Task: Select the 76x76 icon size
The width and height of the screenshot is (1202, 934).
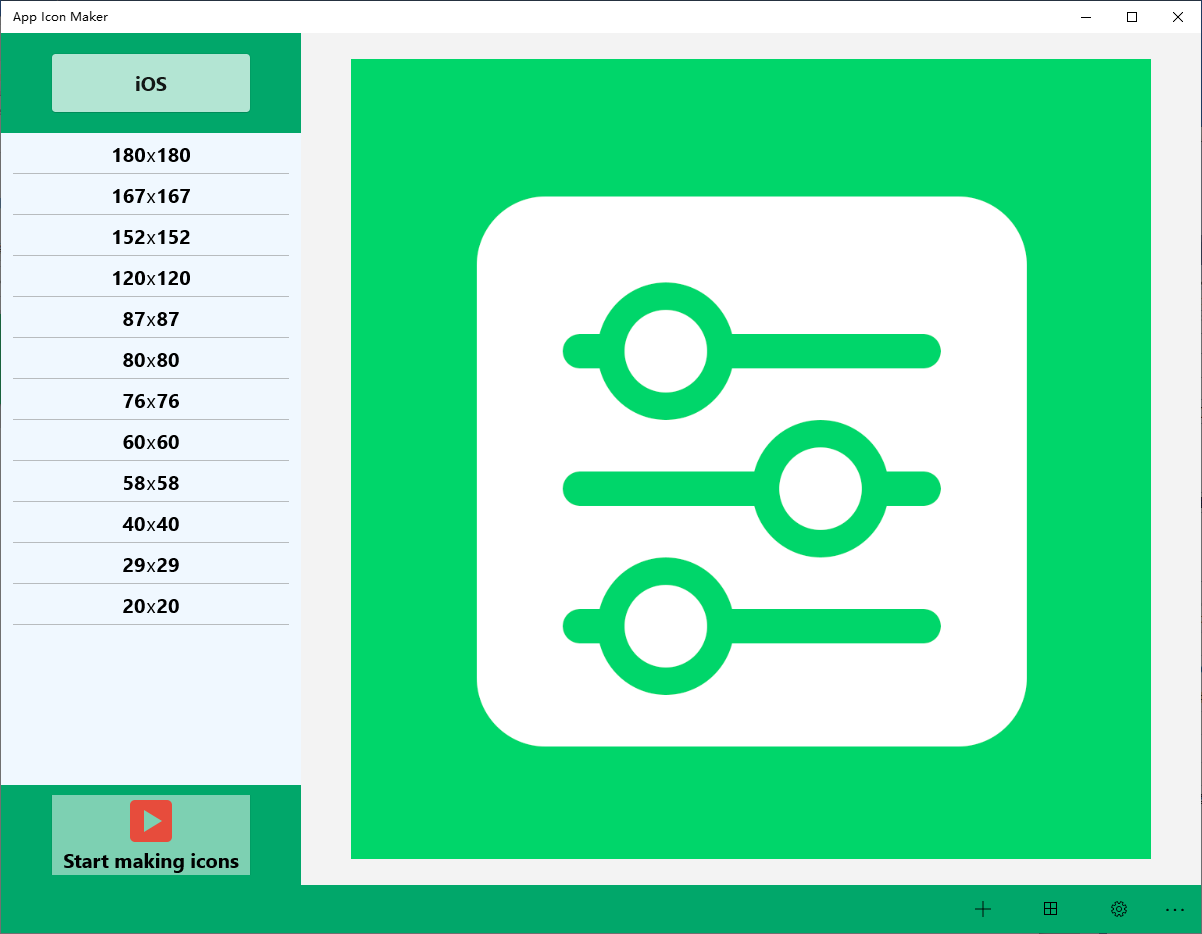Action: pos(150,400)
